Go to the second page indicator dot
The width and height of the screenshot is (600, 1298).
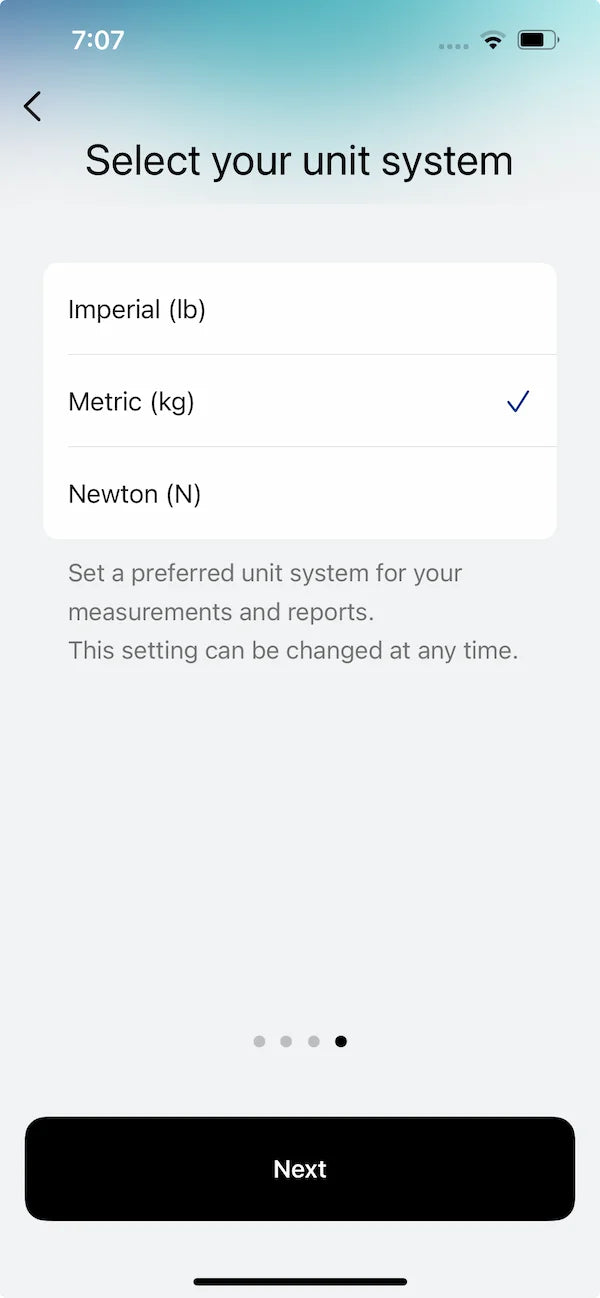coord(286,1041)
